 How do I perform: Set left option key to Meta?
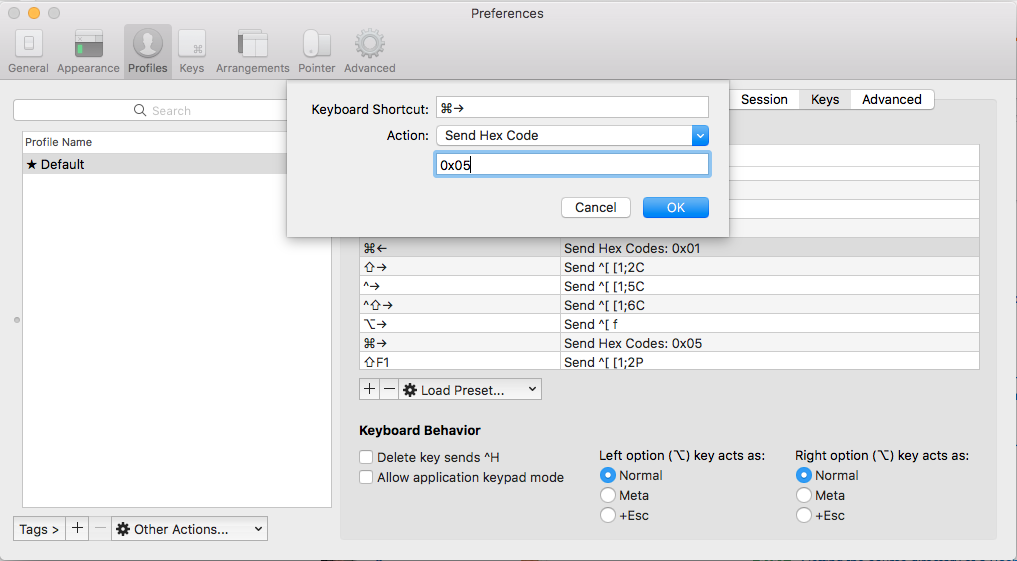tap(608, 495)
